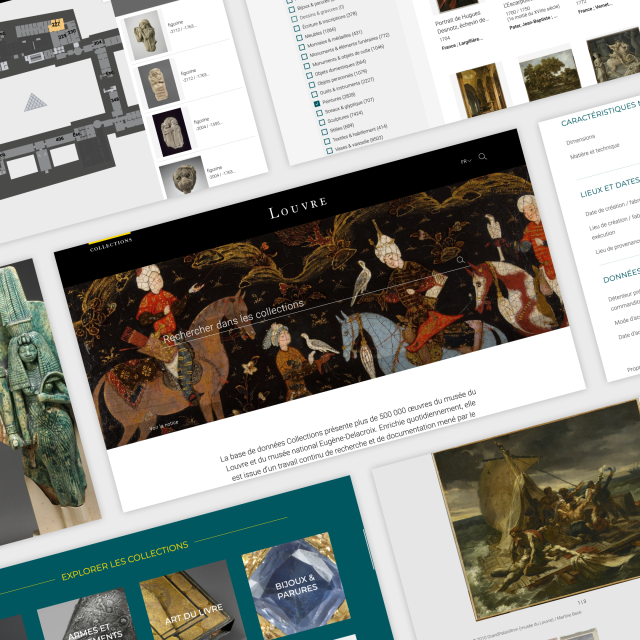The width and height of the screenshot is (640, 640).
Task: Click the '1700 / 1750' date text
Action: (518, 11)
